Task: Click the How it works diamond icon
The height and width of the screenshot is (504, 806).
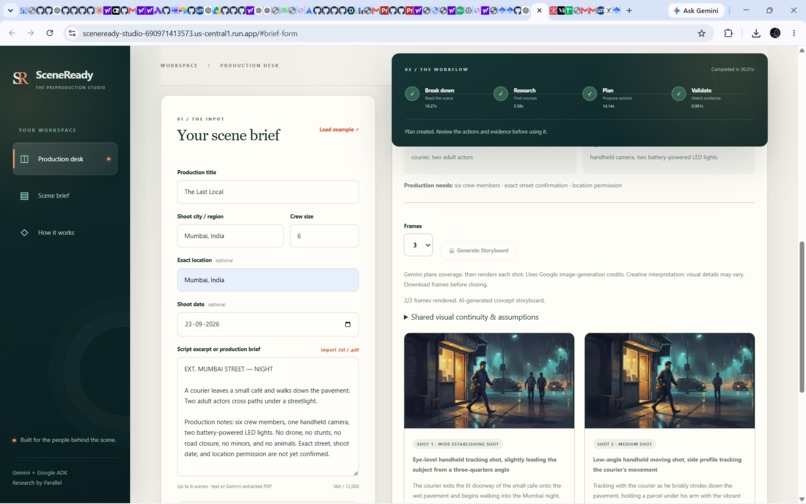Action: click(x=24, y=232)
